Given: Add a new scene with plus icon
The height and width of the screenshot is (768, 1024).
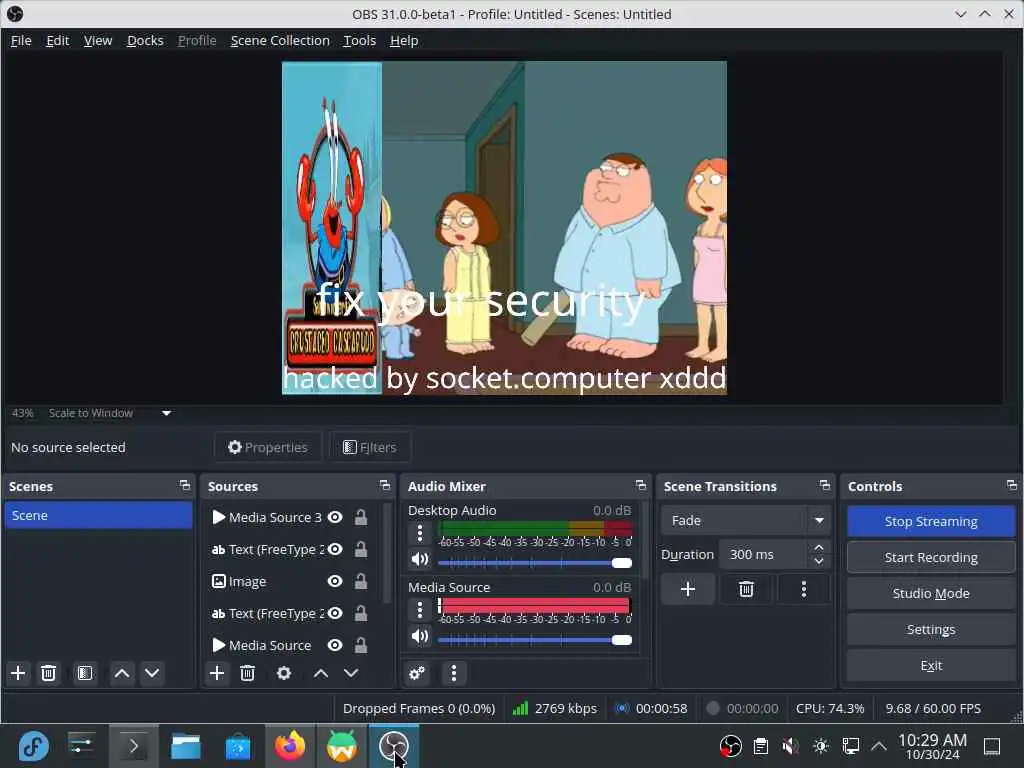Looking at the screenshot, I should pos(18,673).
